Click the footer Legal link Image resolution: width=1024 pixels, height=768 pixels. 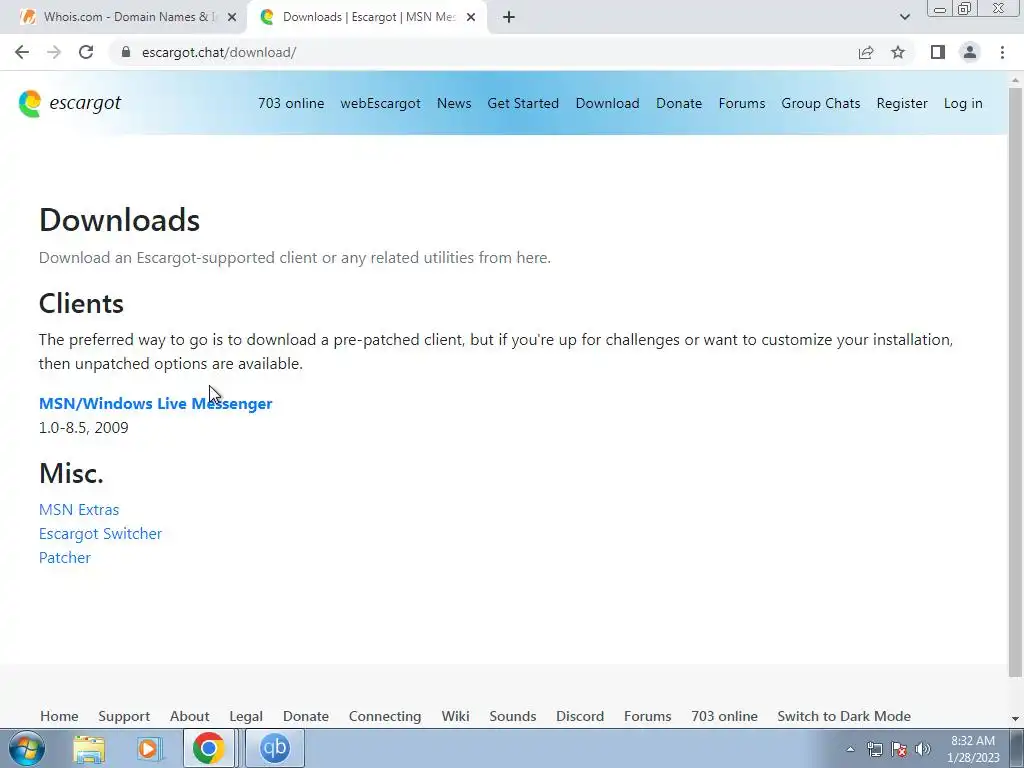[246, 716]
